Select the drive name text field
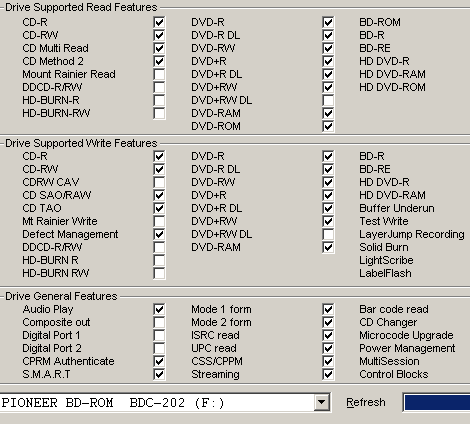This screenshot has width=470, height=424. 157,402
